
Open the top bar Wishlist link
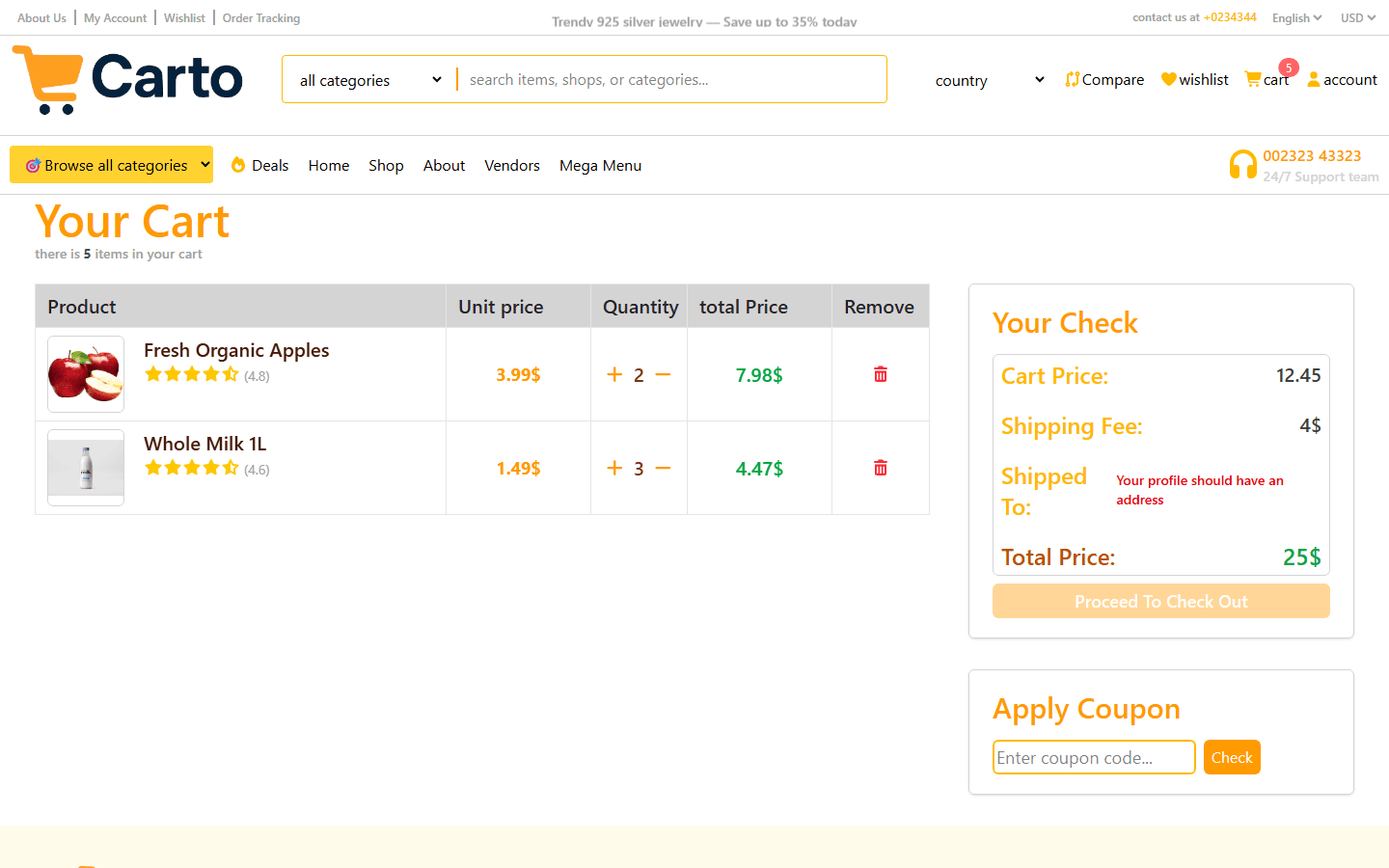(x=184, y=17)
